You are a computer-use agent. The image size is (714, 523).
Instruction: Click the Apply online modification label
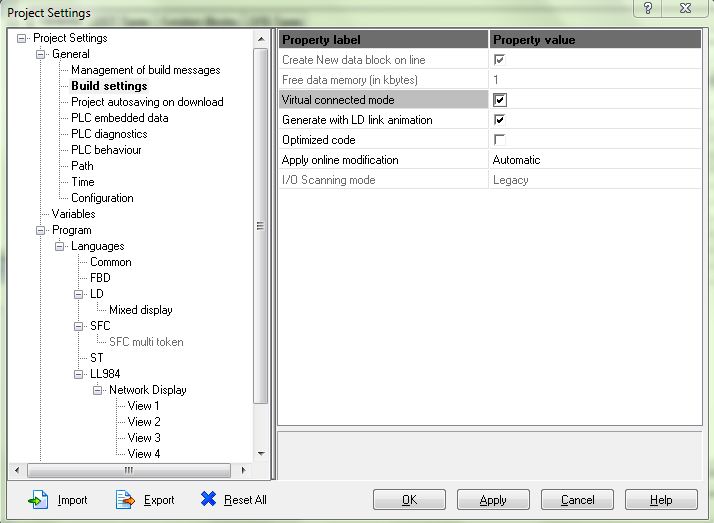click(340, 160)
